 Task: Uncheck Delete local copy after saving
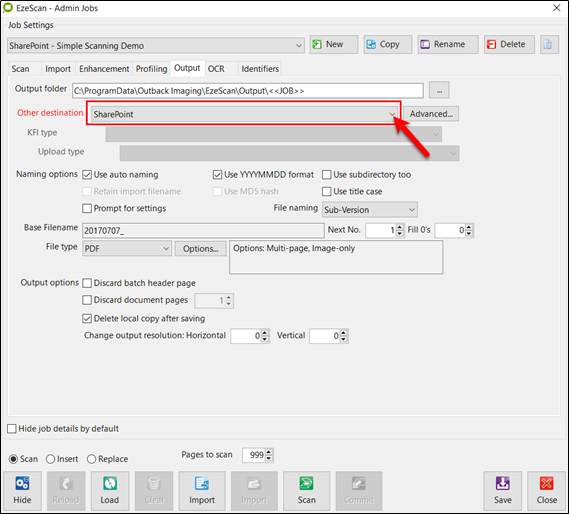click(x=87, y=318)
